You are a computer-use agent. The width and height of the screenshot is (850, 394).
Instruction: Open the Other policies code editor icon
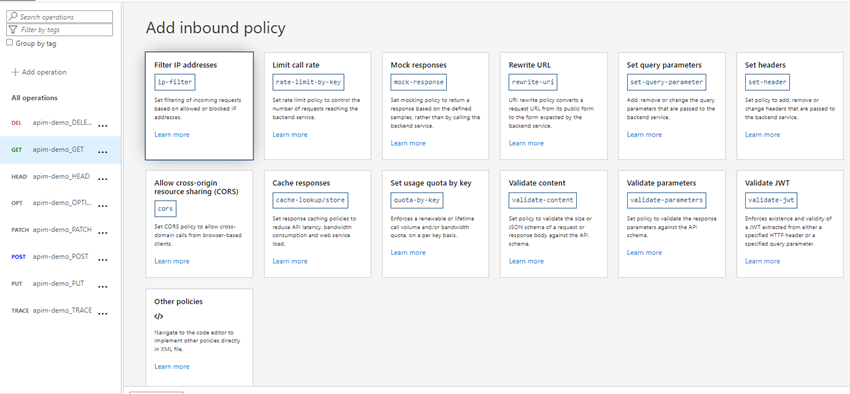pyautogui.click(x=158, y=317)
